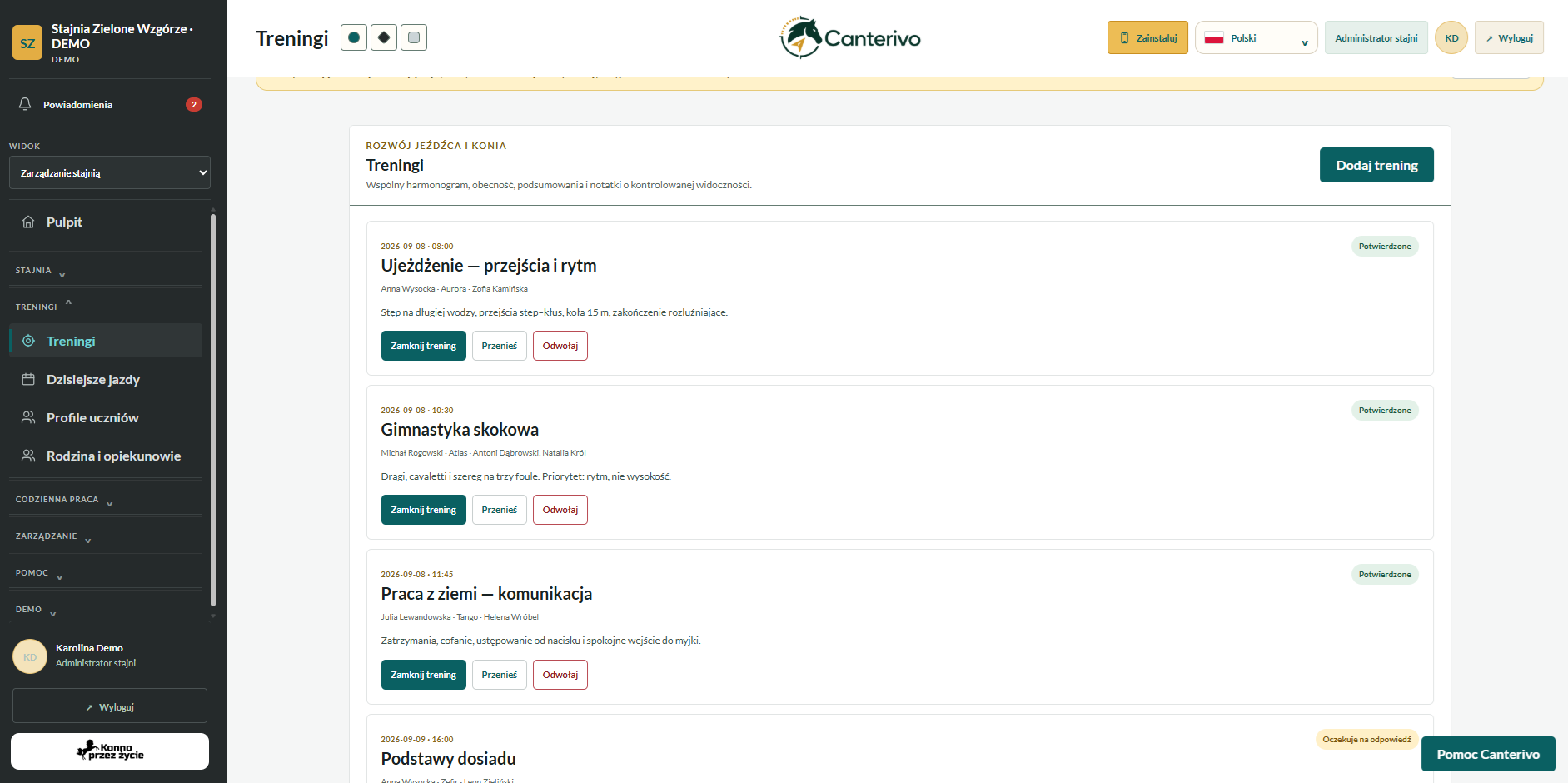This screenshot has height=783, width=1568.
Task: Click Wyloguj below Karolina Demo in sidebar
Action: 110,706
